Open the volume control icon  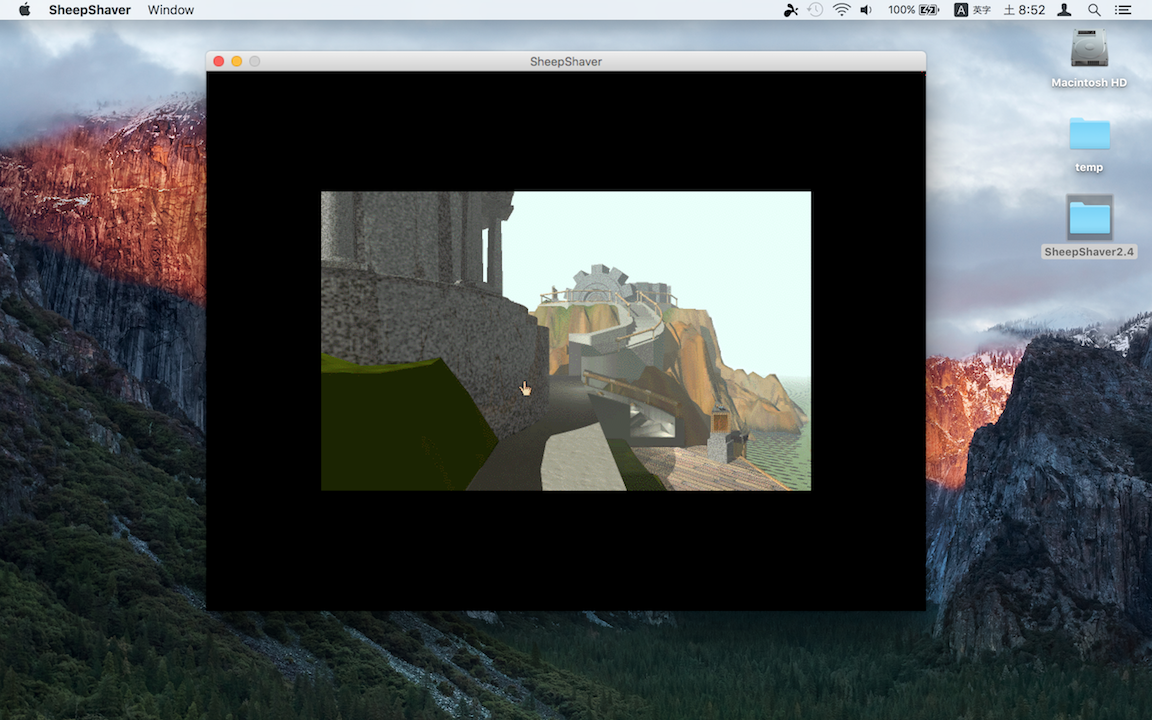pos(866,10)
